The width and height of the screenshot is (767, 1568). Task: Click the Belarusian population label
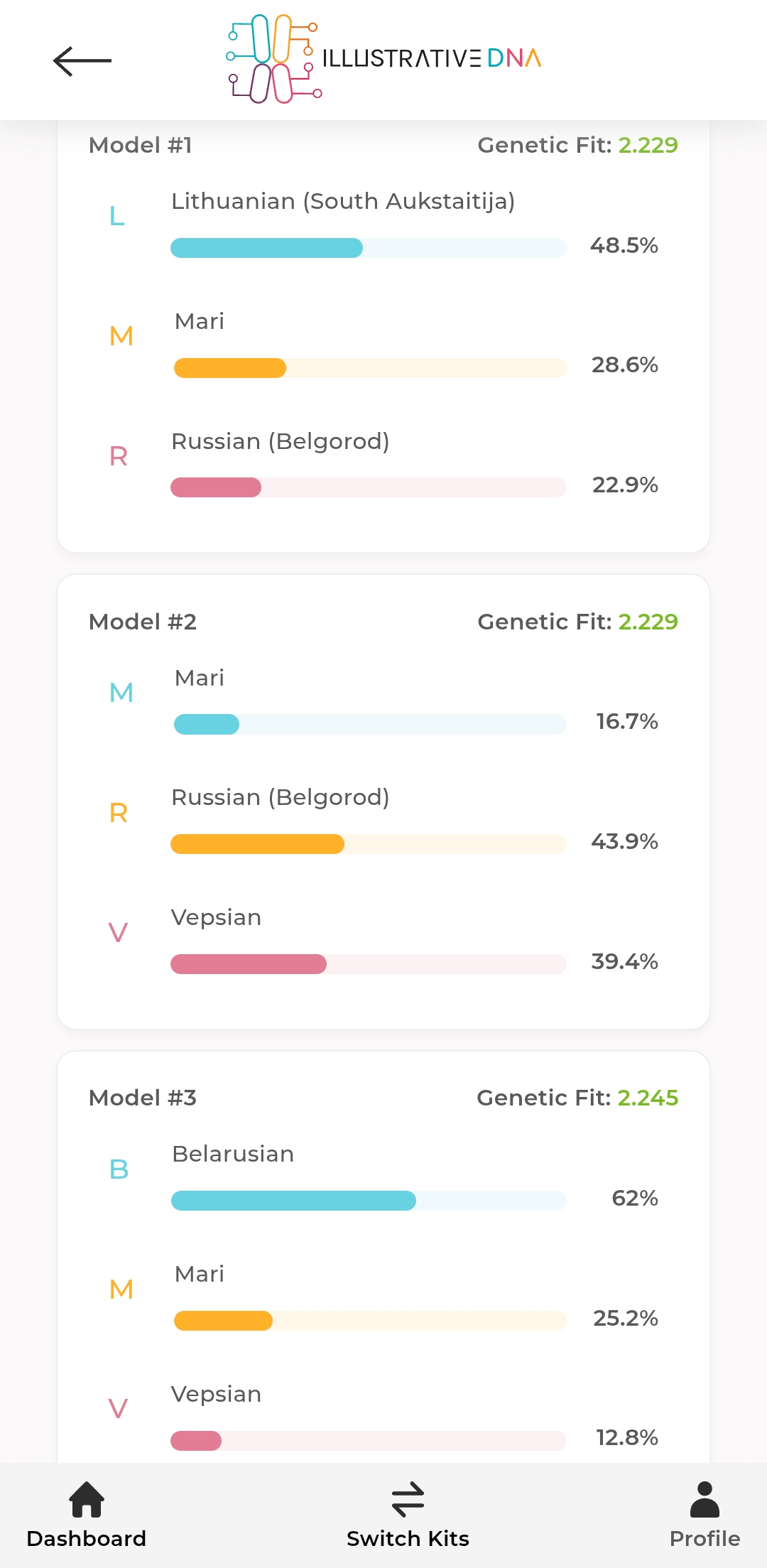click(x=233, y=1155)
